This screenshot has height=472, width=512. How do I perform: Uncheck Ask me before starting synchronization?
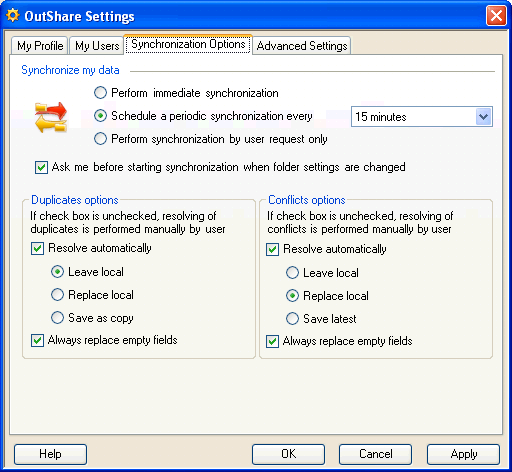coord(41,167)
